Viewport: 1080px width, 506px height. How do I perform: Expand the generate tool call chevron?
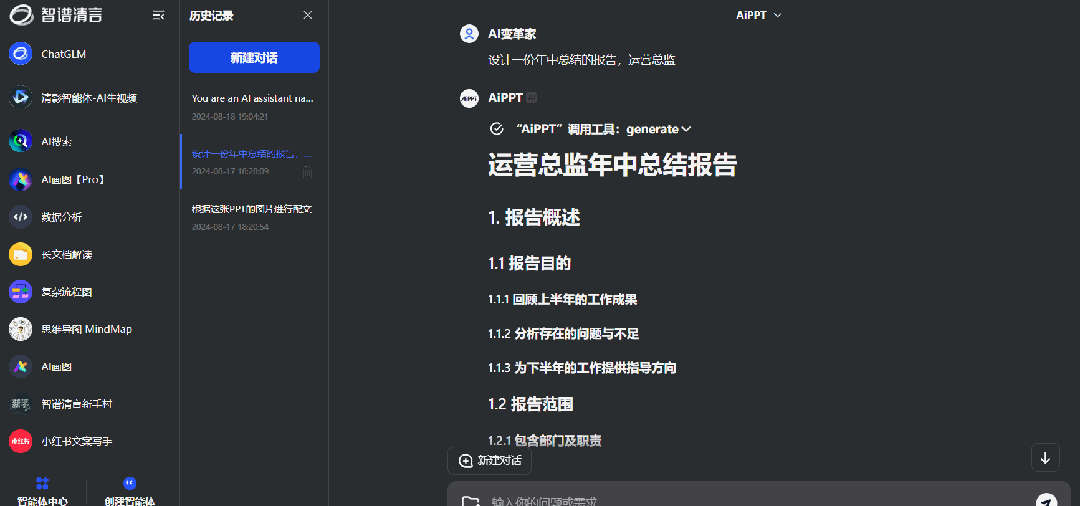[x=686, y=129]
